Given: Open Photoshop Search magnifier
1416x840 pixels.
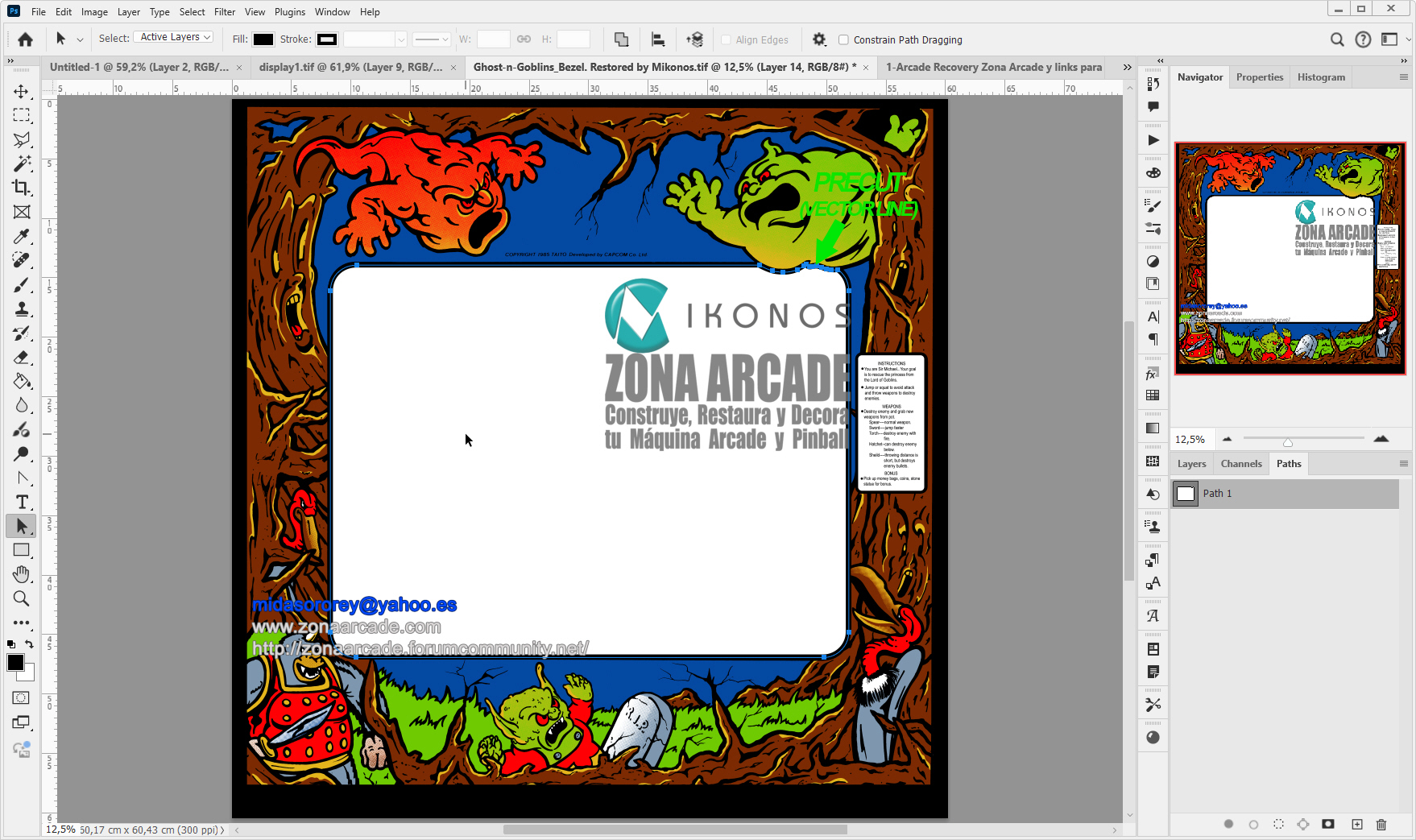Looking at the screenshot, I should click(1337, 39).
